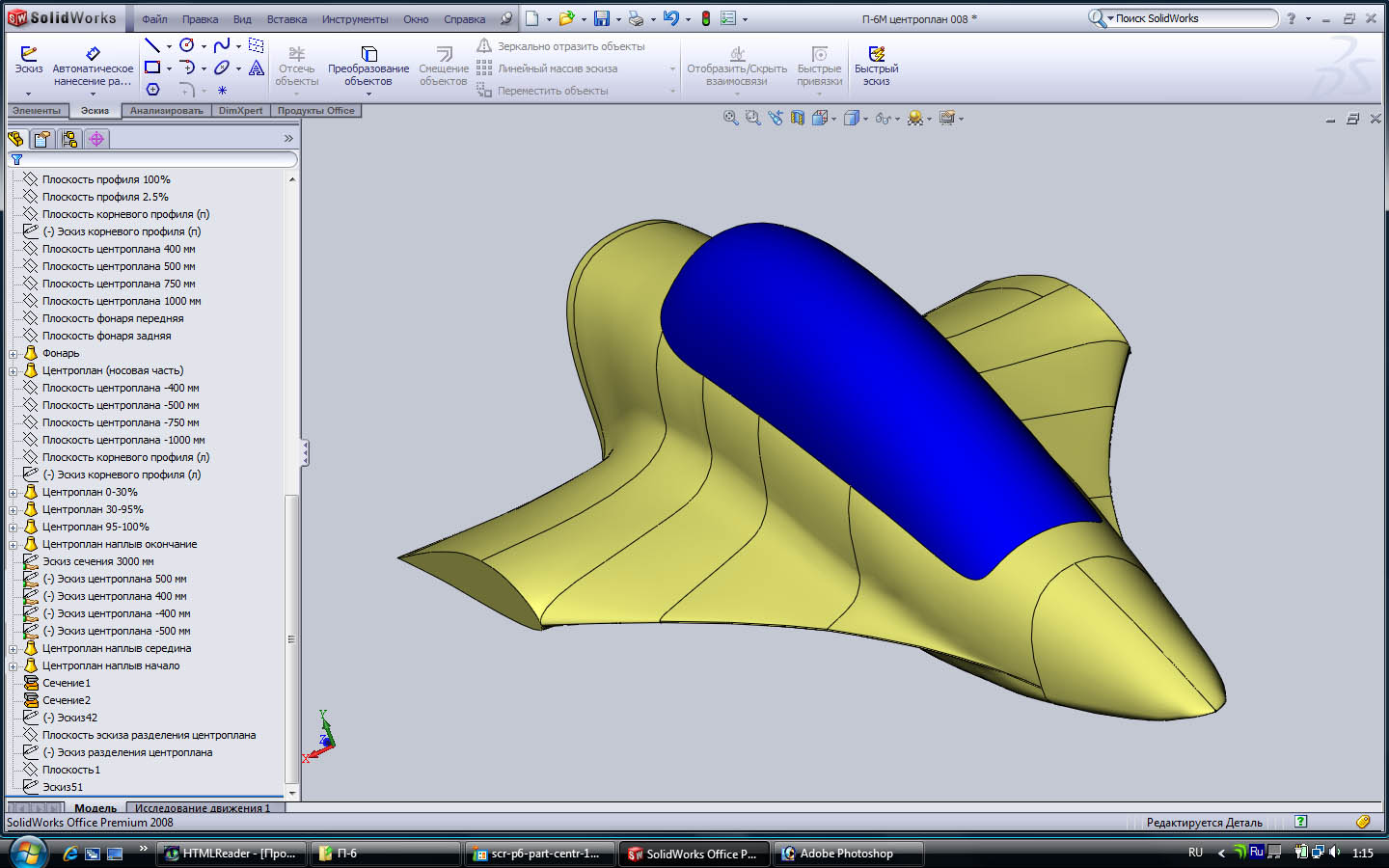The image size is (1389, 868).
Task: Toggle Отобразить/Скрыть взаимосвязи button
Action: [x=737, y=66]
